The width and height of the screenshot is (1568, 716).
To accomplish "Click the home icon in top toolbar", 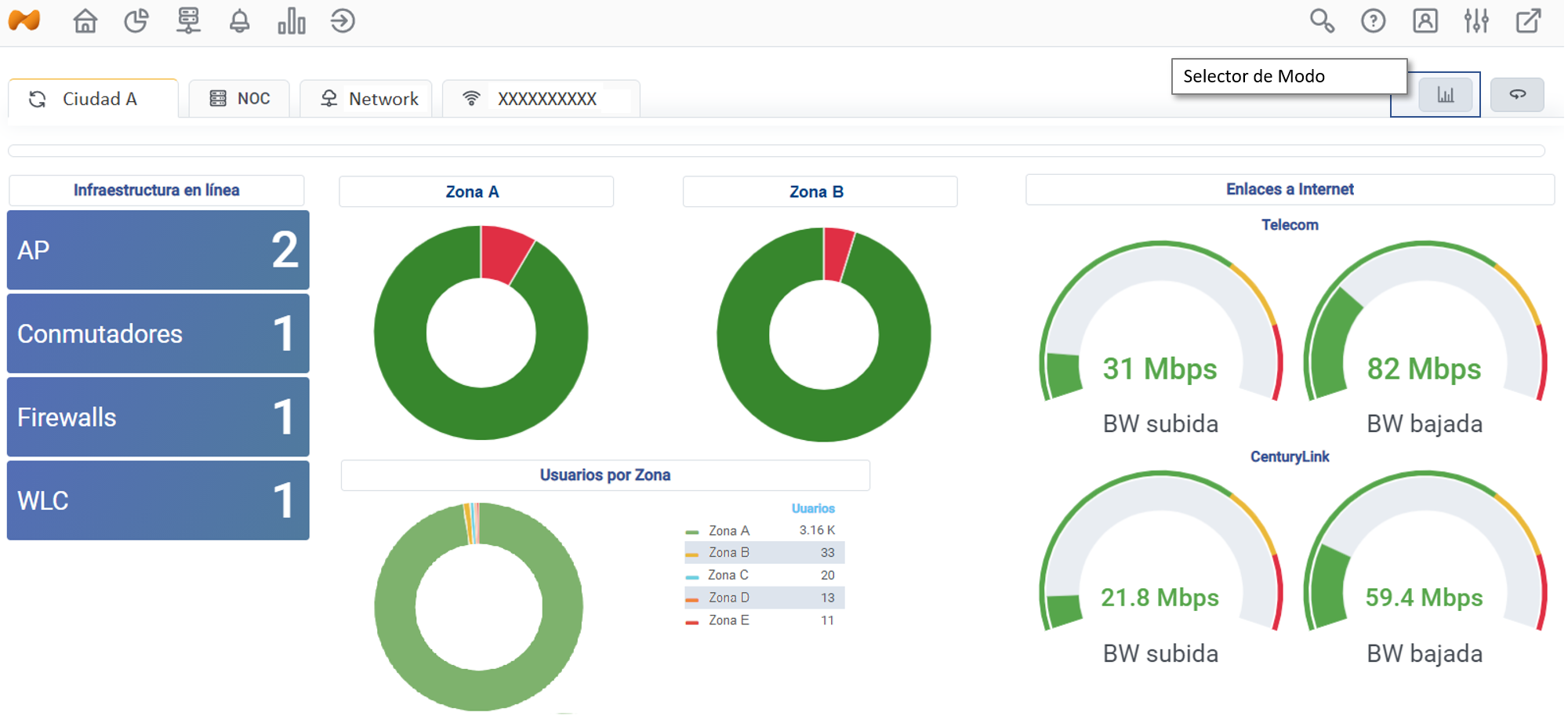I will click(x=85, y=21).
